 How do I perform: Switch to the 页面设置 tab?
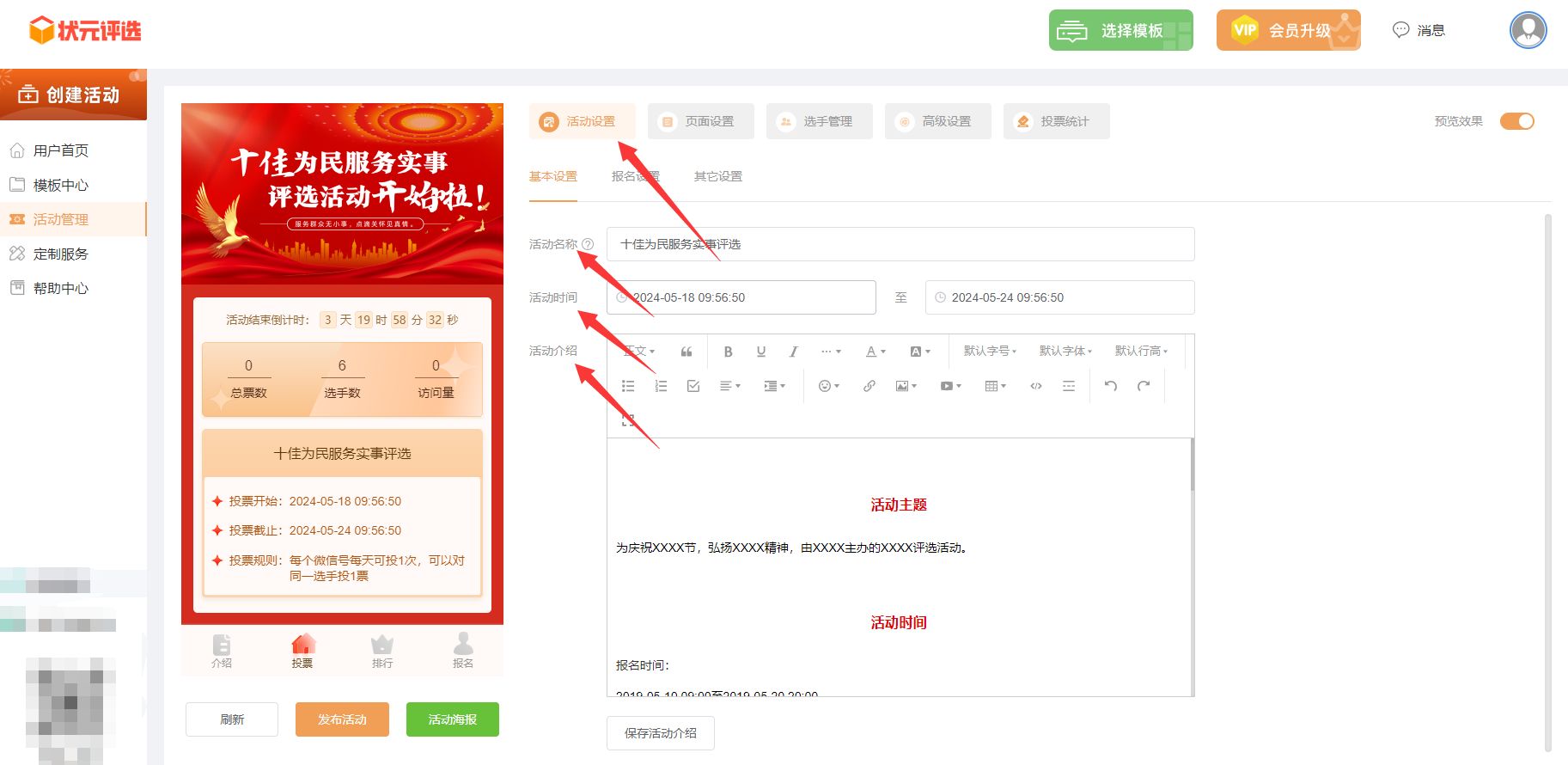pos(700,121)
